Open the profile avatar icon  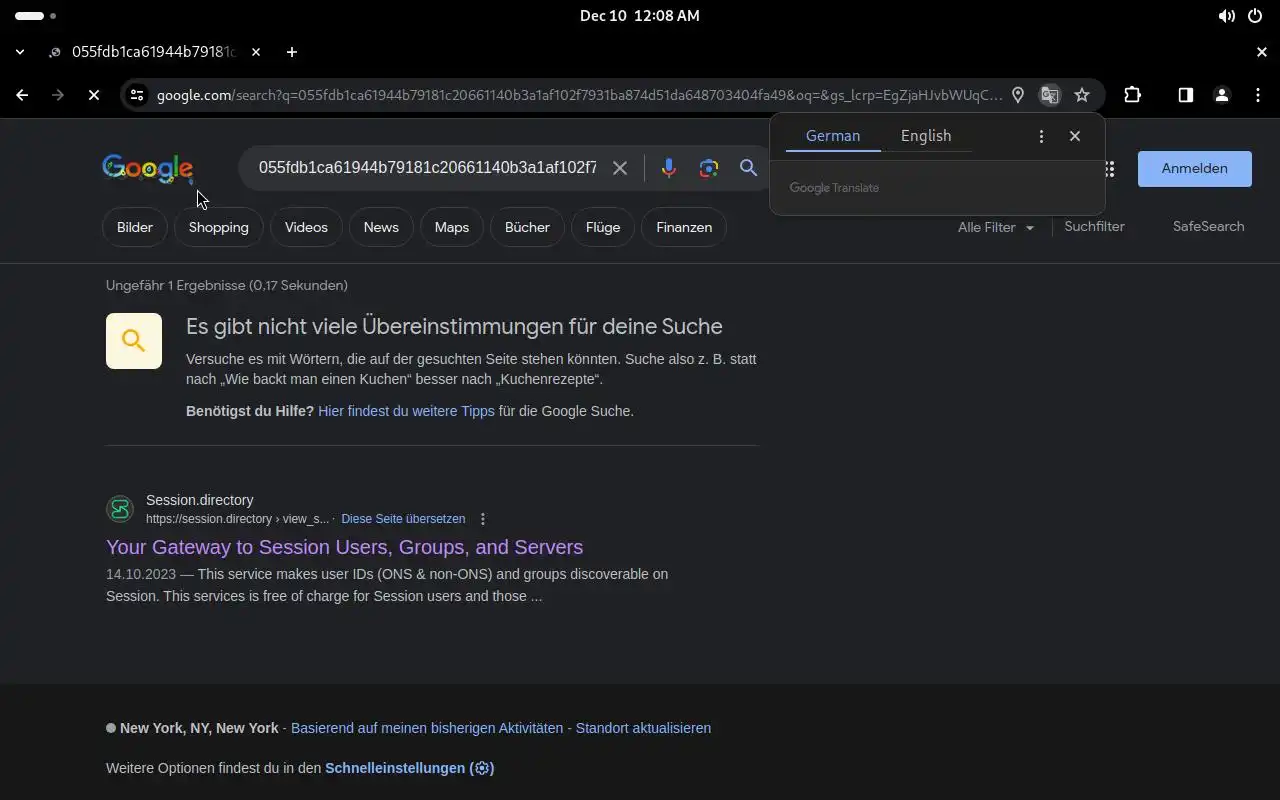coord(1221,95)
